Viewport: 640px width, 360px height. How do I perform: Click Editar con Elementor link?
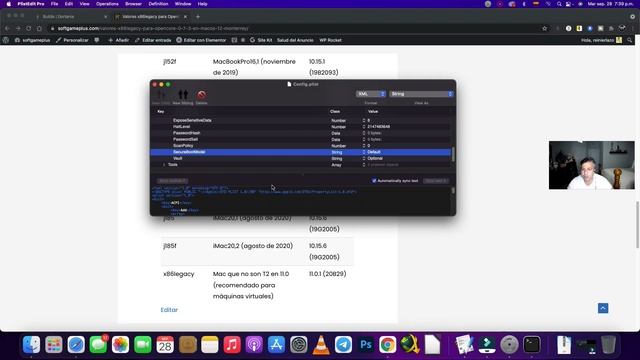pyautogui.click(x=201, y=40)
